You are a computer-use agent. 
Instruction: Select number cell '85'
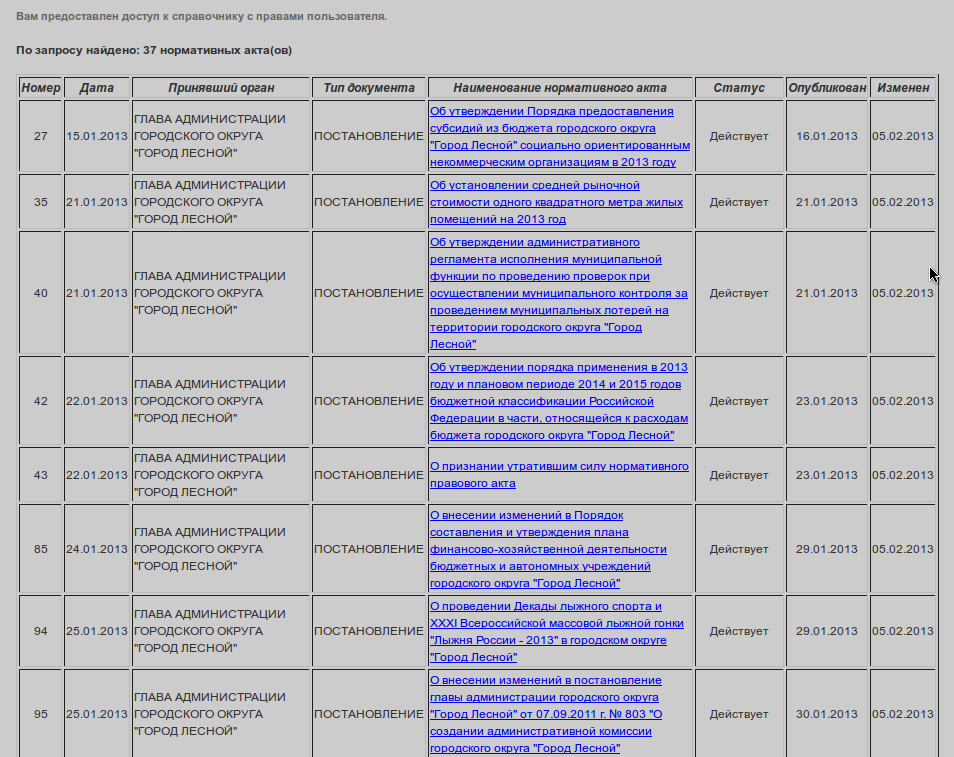pyautogui.click(x=41, y=549)
